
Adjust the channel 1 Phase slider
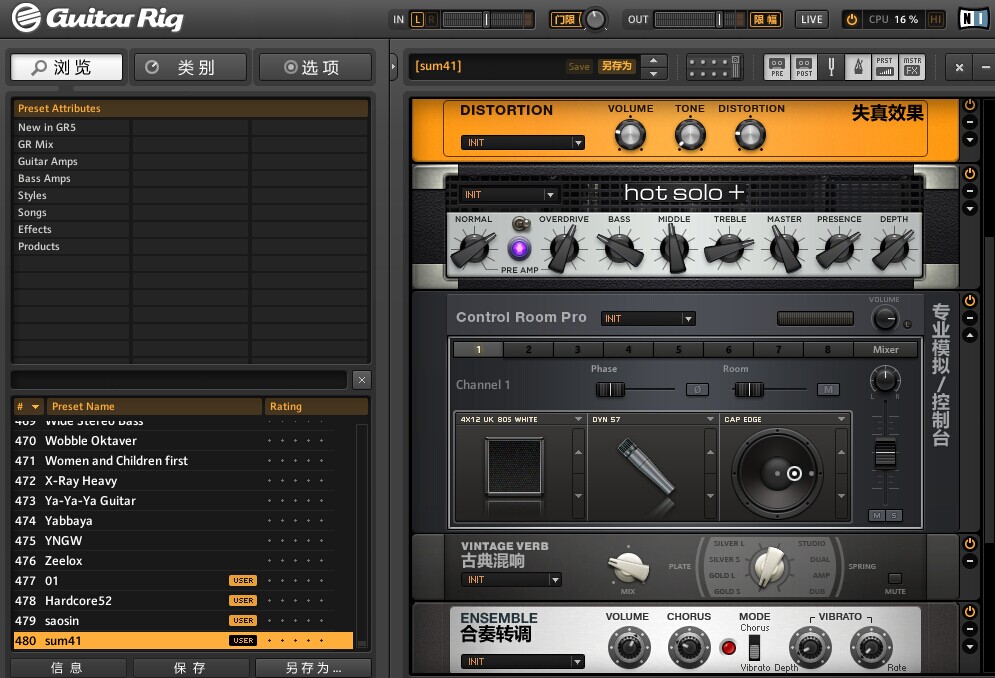(610, 389)
